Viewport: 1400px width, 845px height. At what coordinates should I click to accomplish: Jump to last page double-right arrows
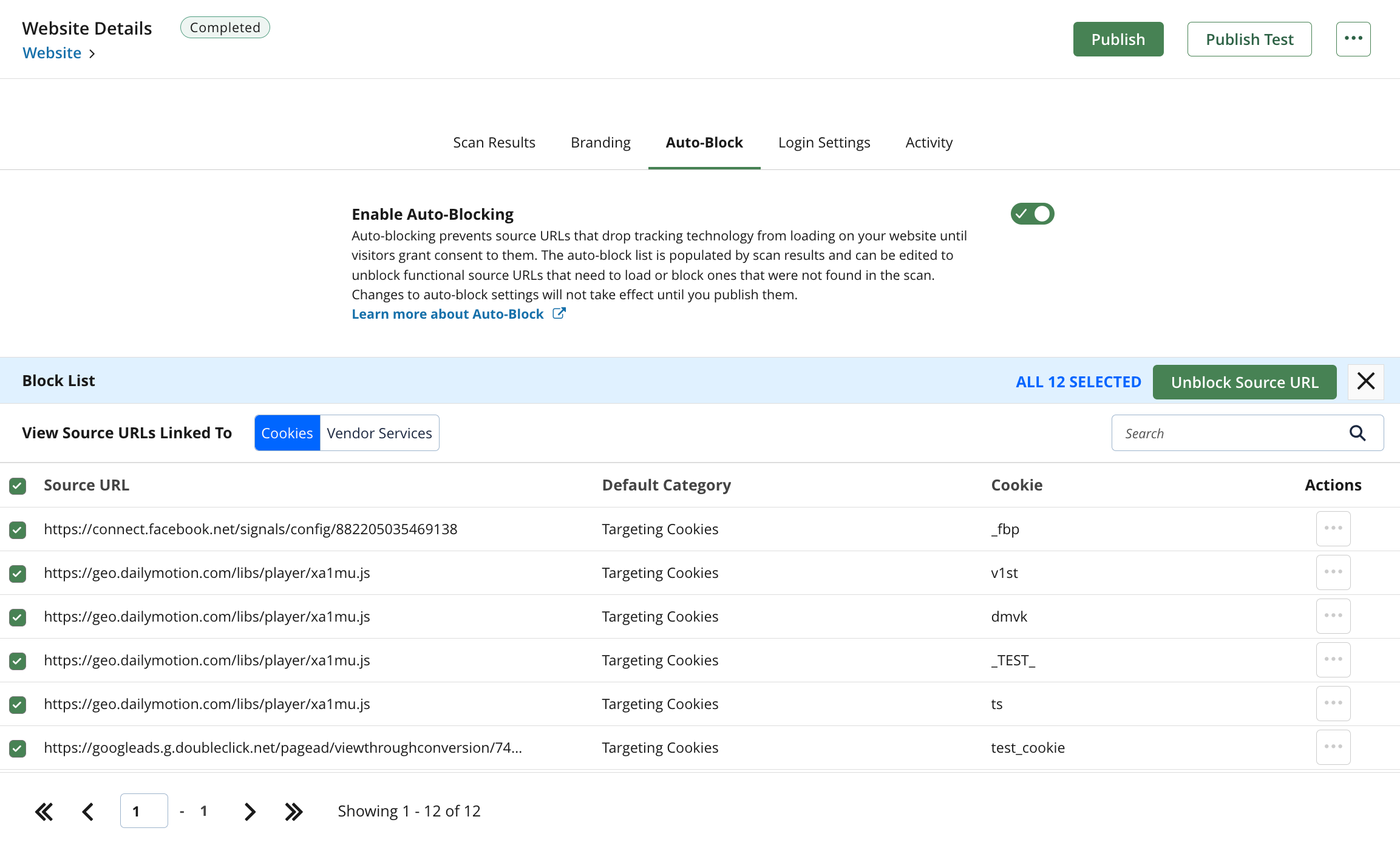coord(294,812)
